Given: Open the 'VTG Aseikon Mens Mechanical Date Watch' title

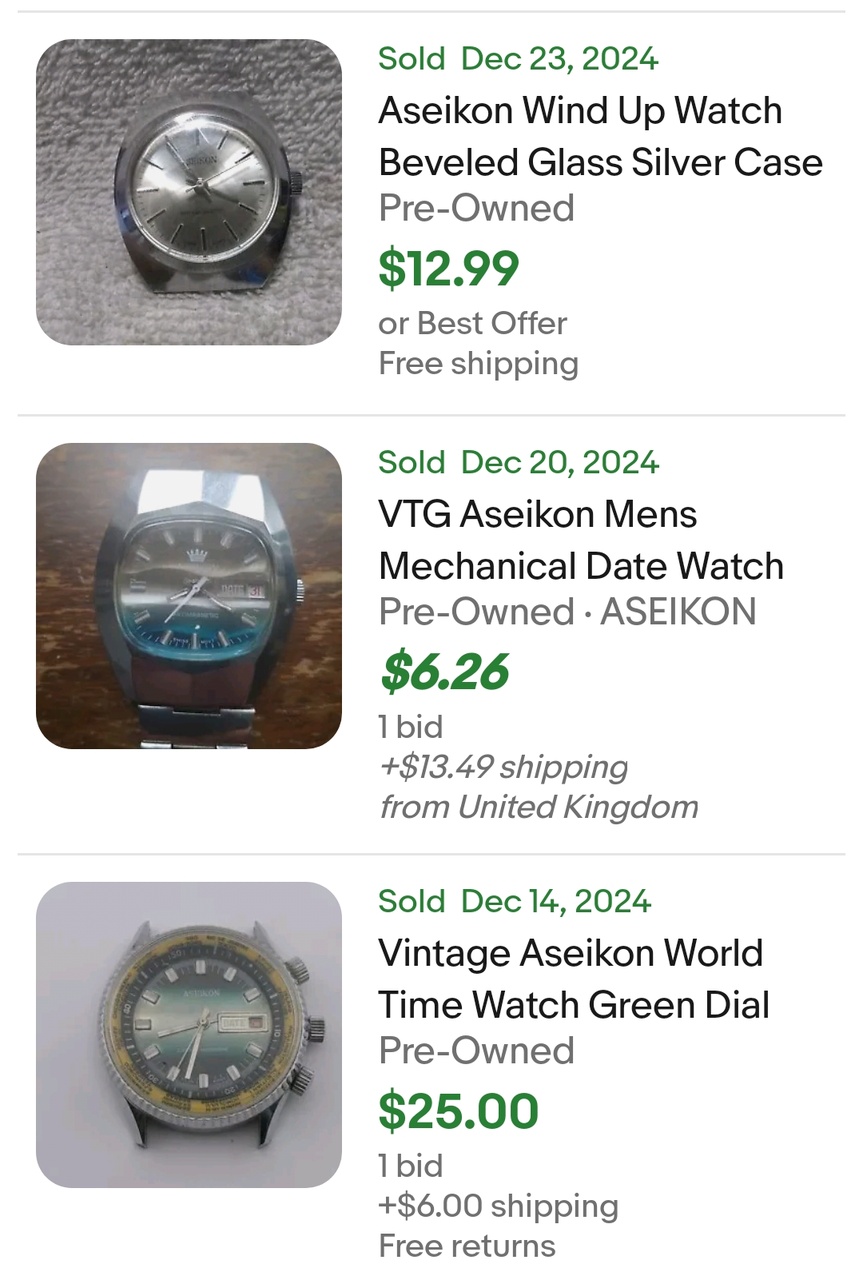Looking at the screenshot, I should [x=580, y=540].
